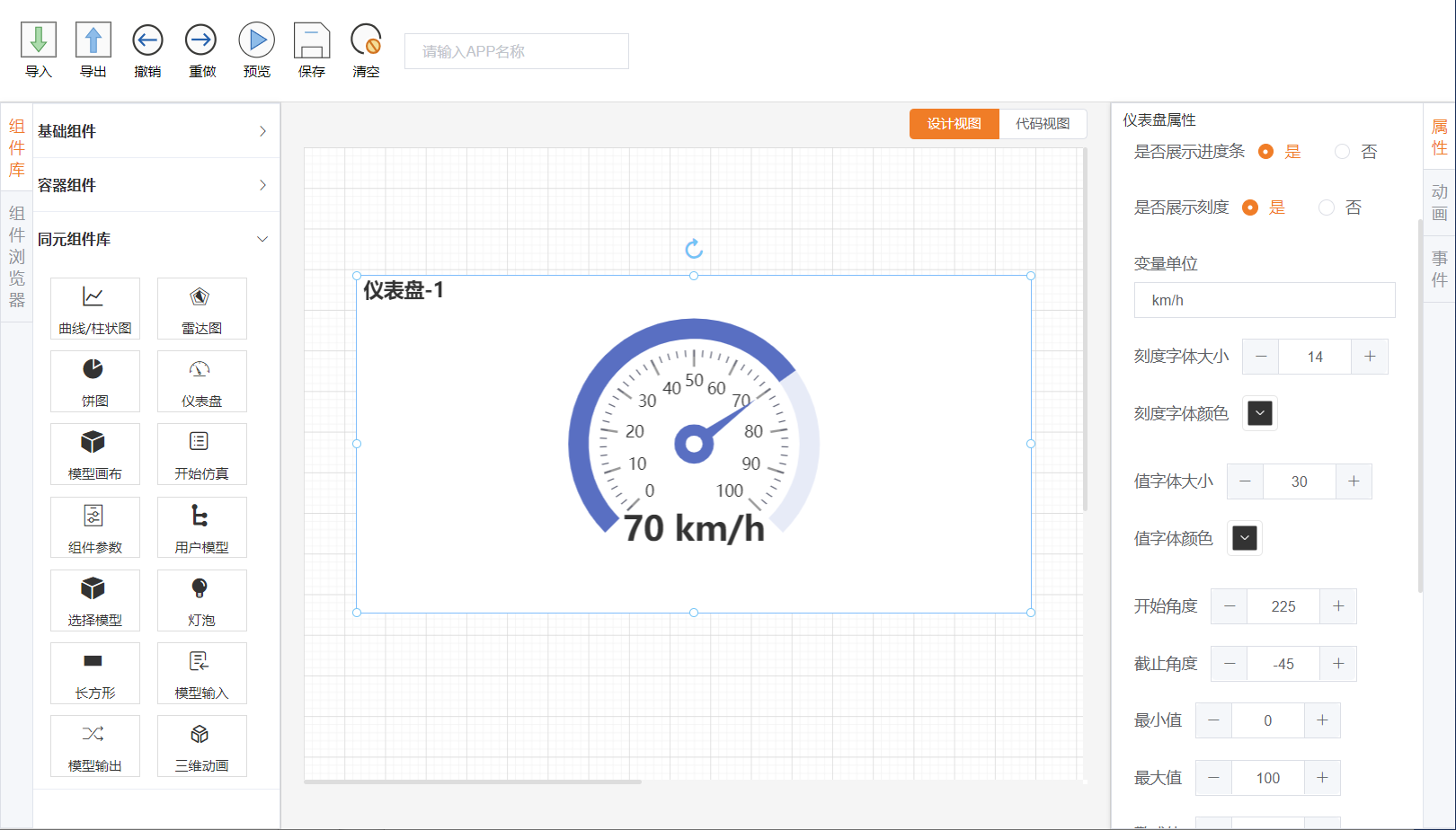Save the project with the 保存 icon

click(312, 40)
